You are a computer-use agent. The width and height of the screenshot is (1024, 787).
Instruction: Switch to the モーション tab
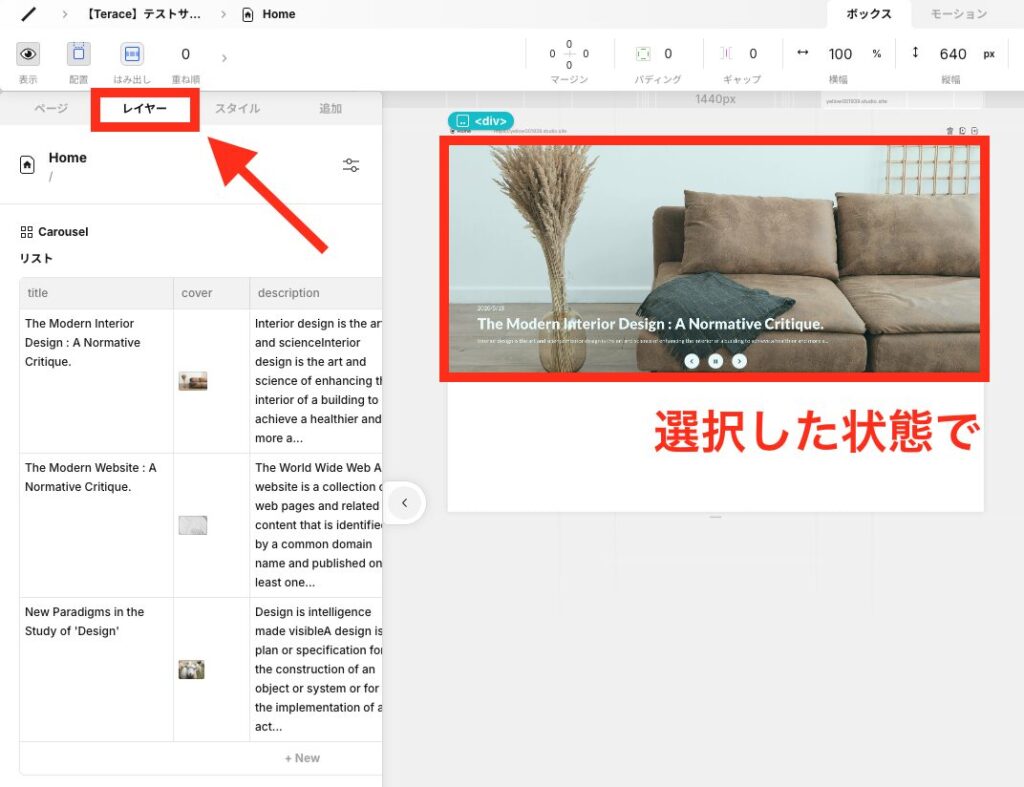pos(958,14)
